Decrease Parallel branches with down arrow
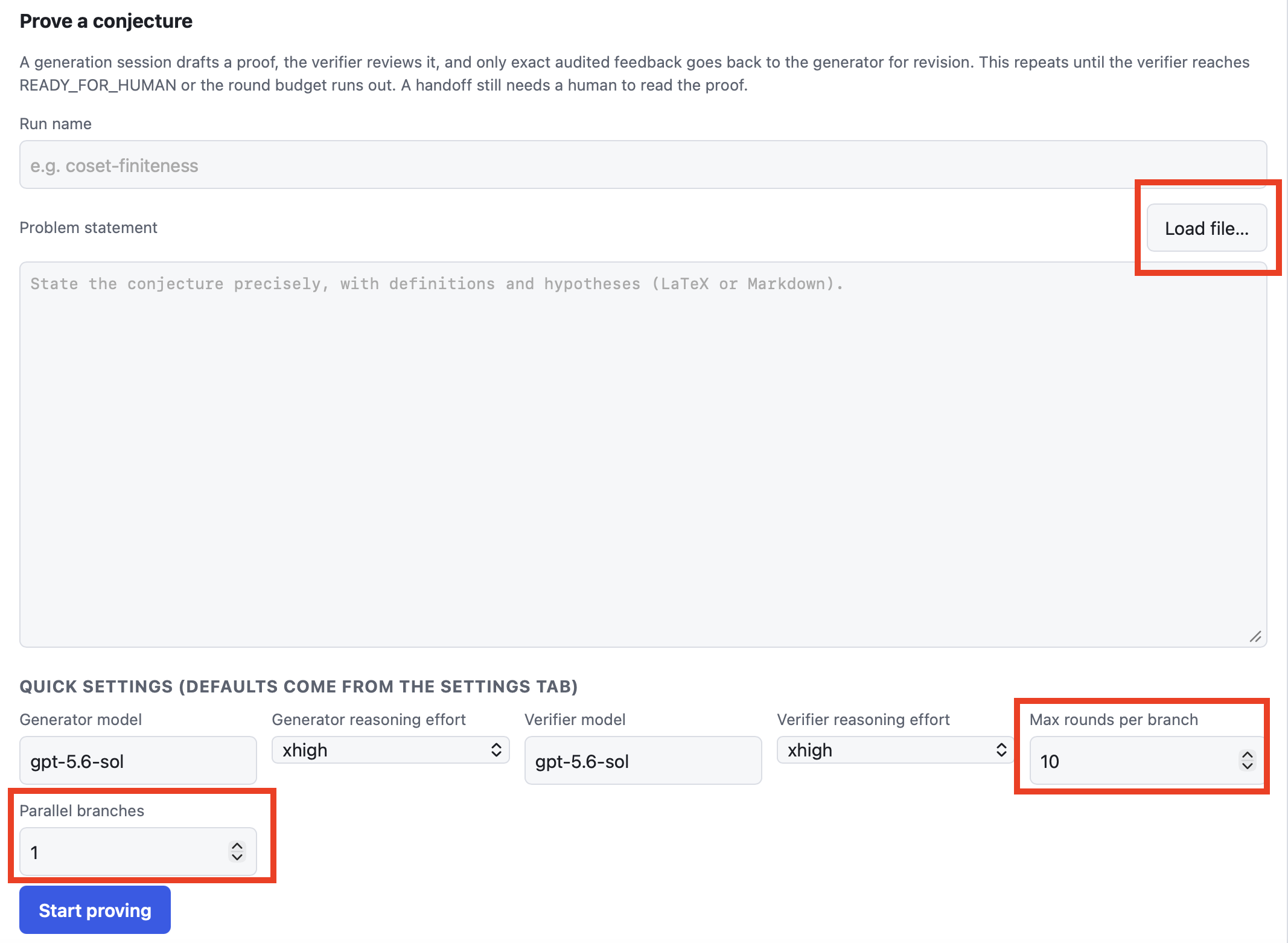Screen dimensions: 1288x943 pos(237,857)
